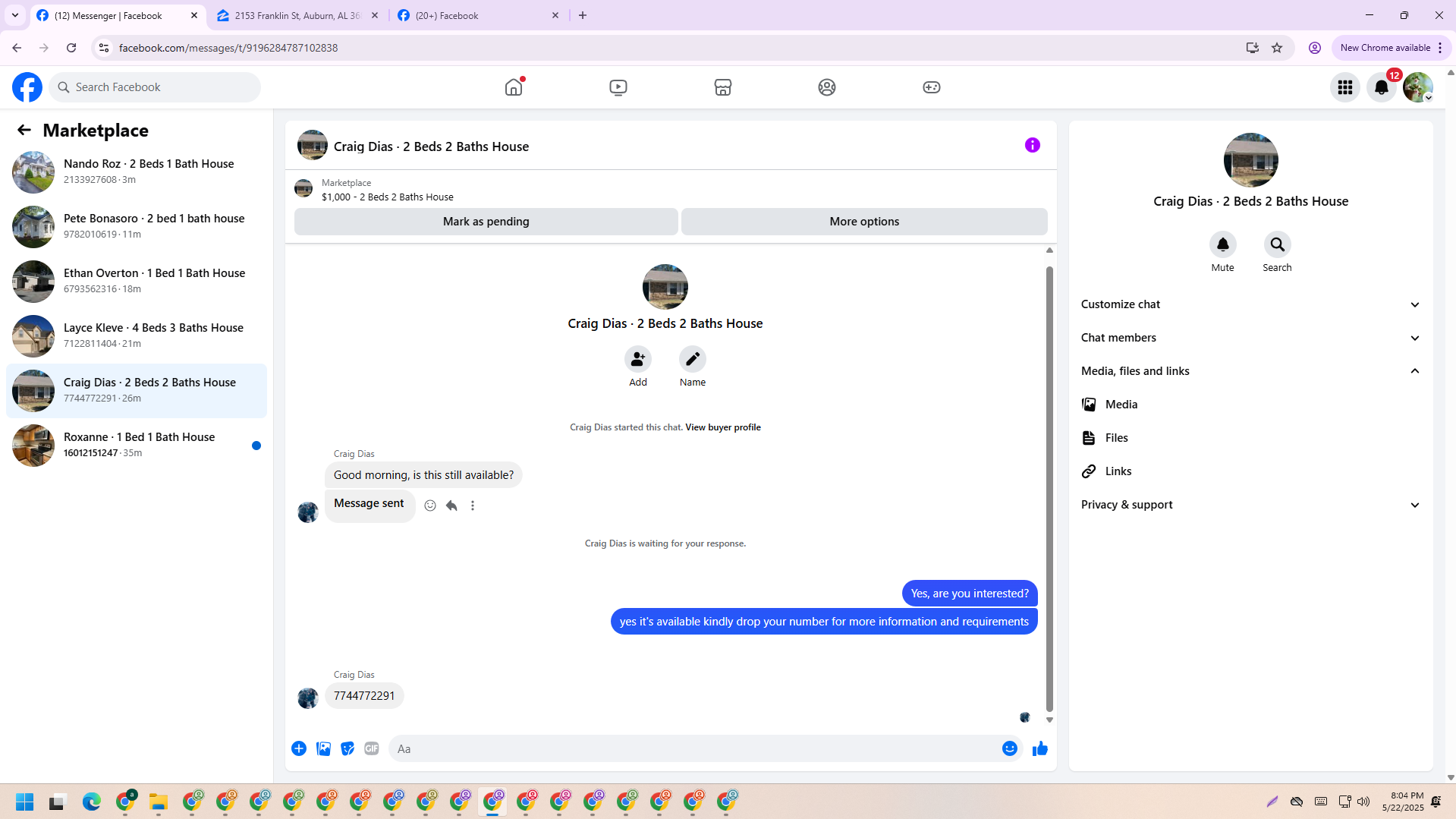Screen dimensions: 1456x819
Task: Open Files in the info panel
Action: pos(1251,438)
